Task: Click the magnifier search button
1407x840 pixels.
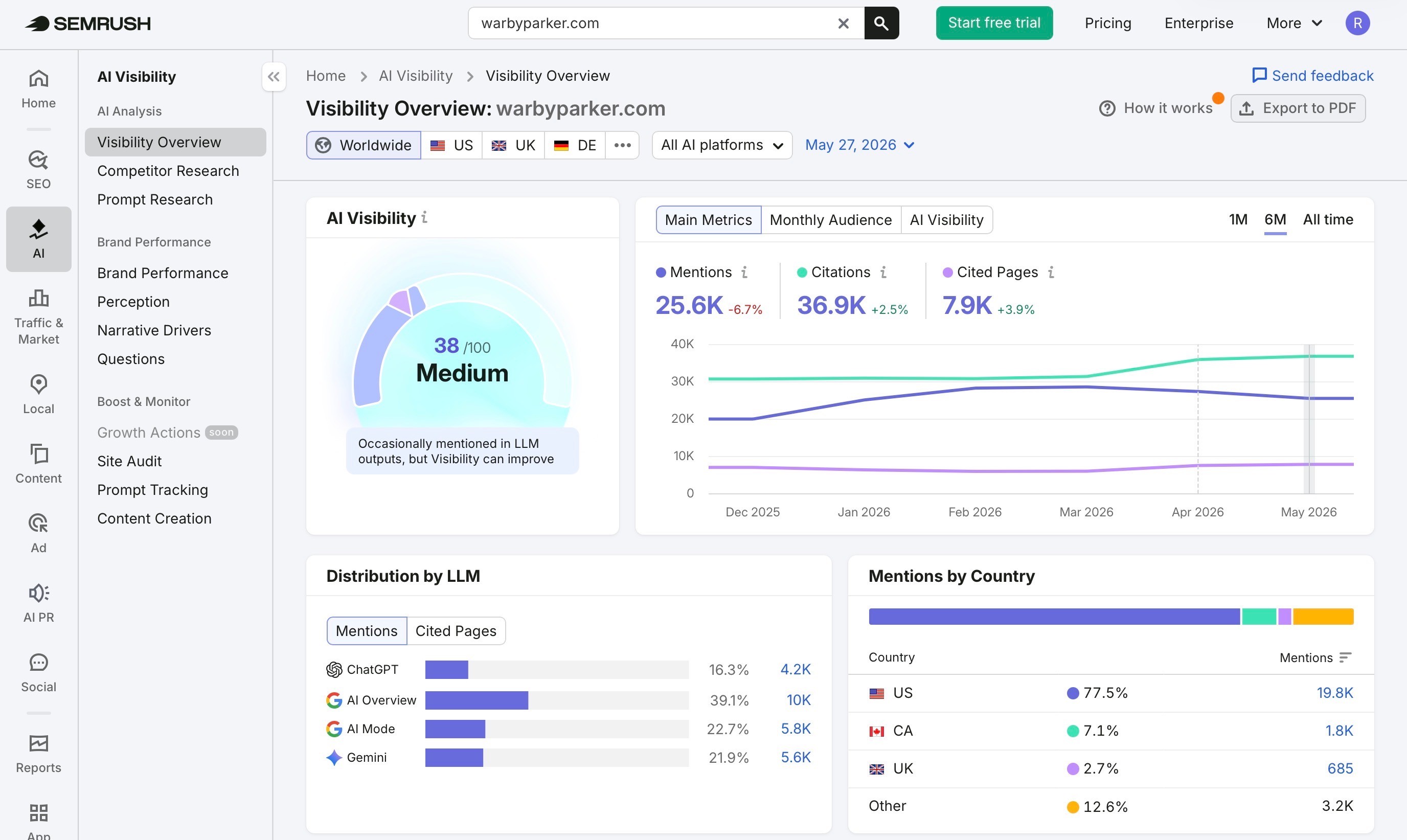Action: click(881, 23)
